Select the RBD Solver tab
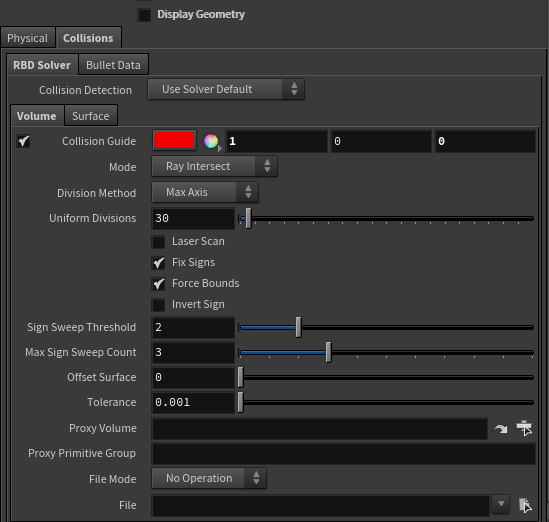 42,65
